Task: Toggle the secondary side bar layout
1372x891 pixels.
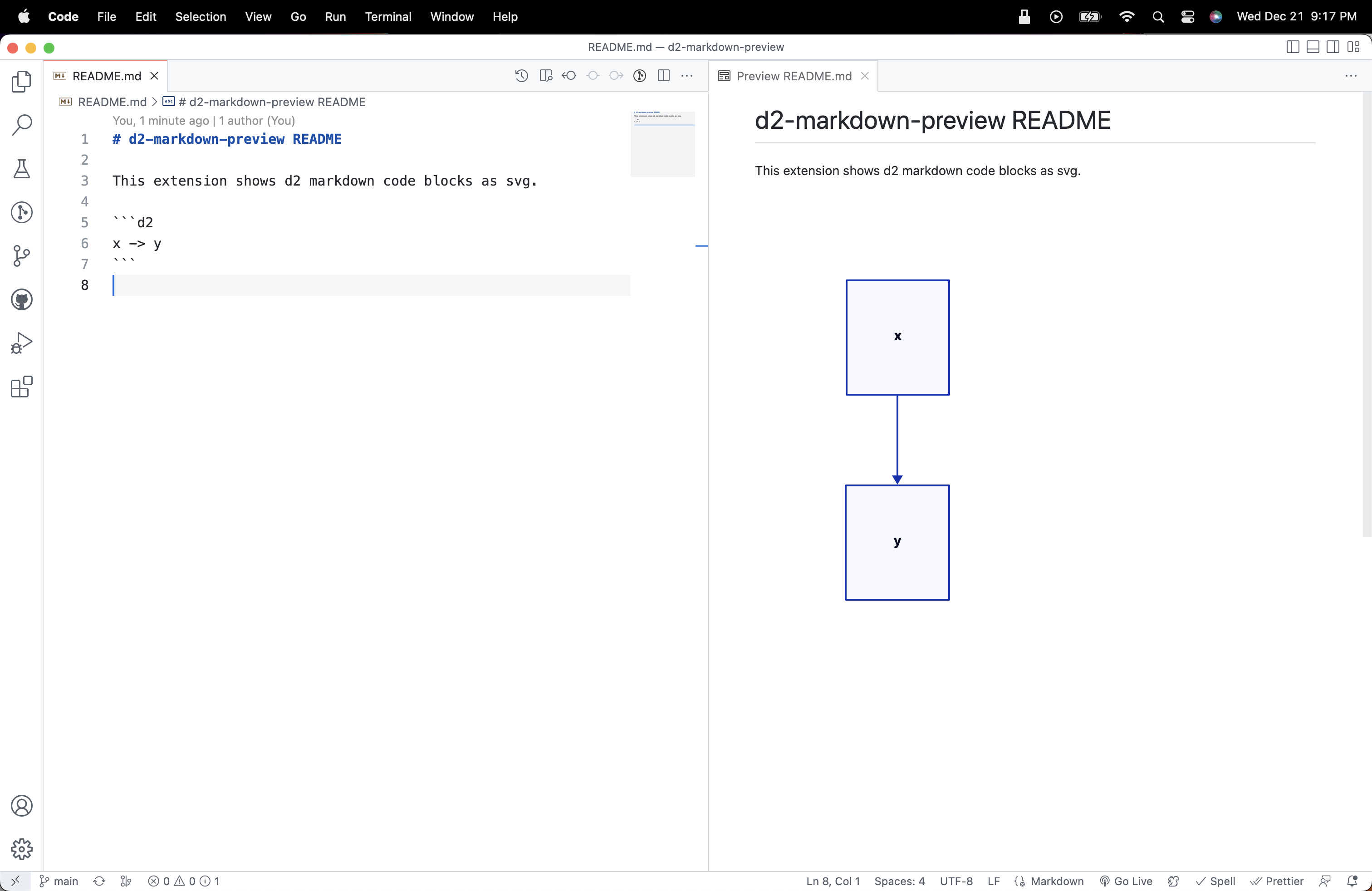Action: click(x=1333, y=47)
